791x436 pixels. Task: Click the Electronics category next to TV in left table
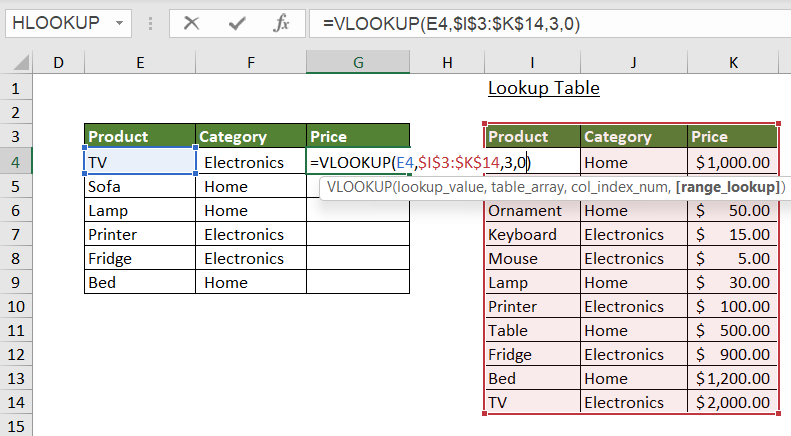[251, 162]
